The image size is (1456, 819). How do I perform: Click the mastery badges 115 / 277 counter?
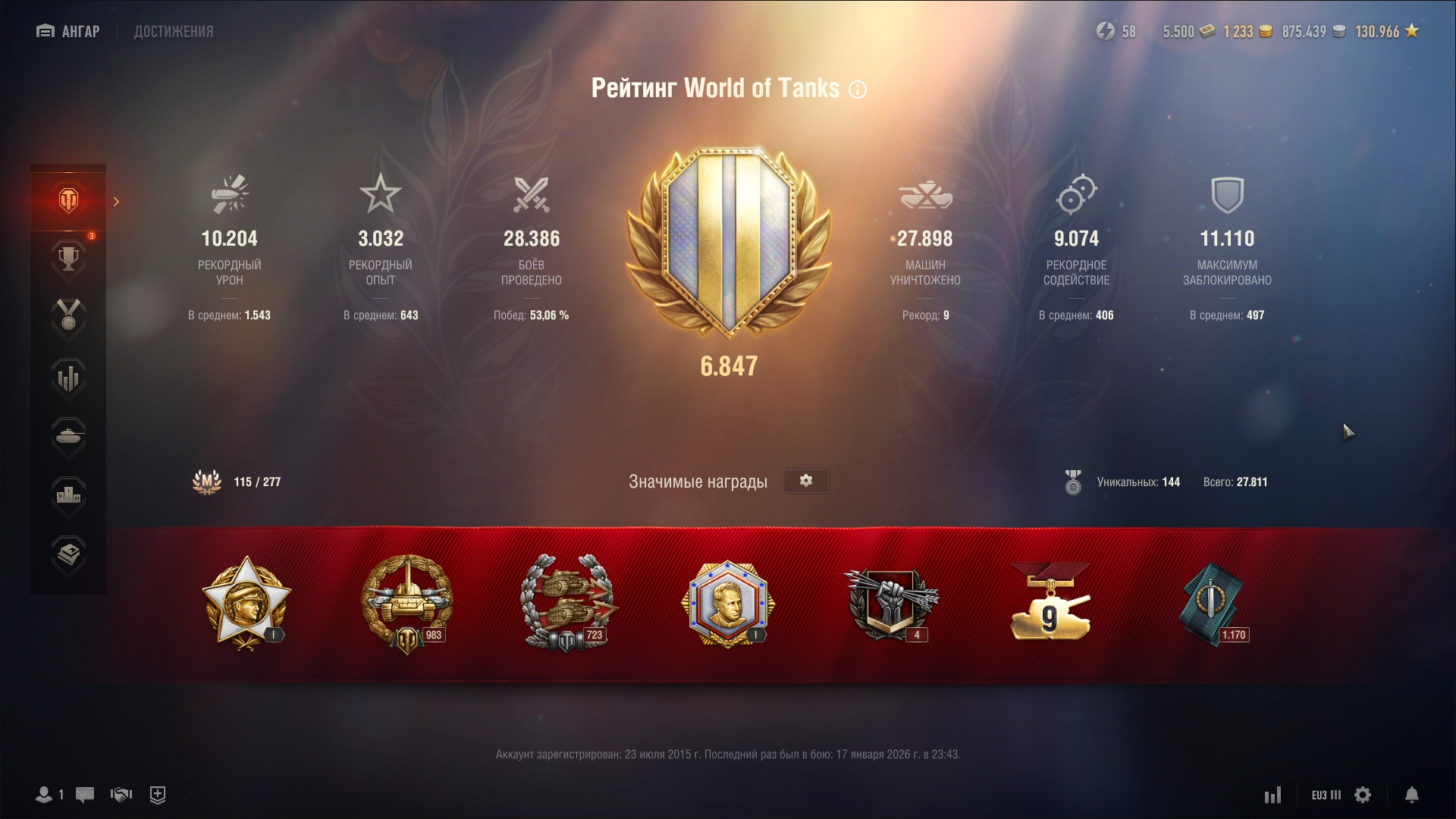(237, 482)
